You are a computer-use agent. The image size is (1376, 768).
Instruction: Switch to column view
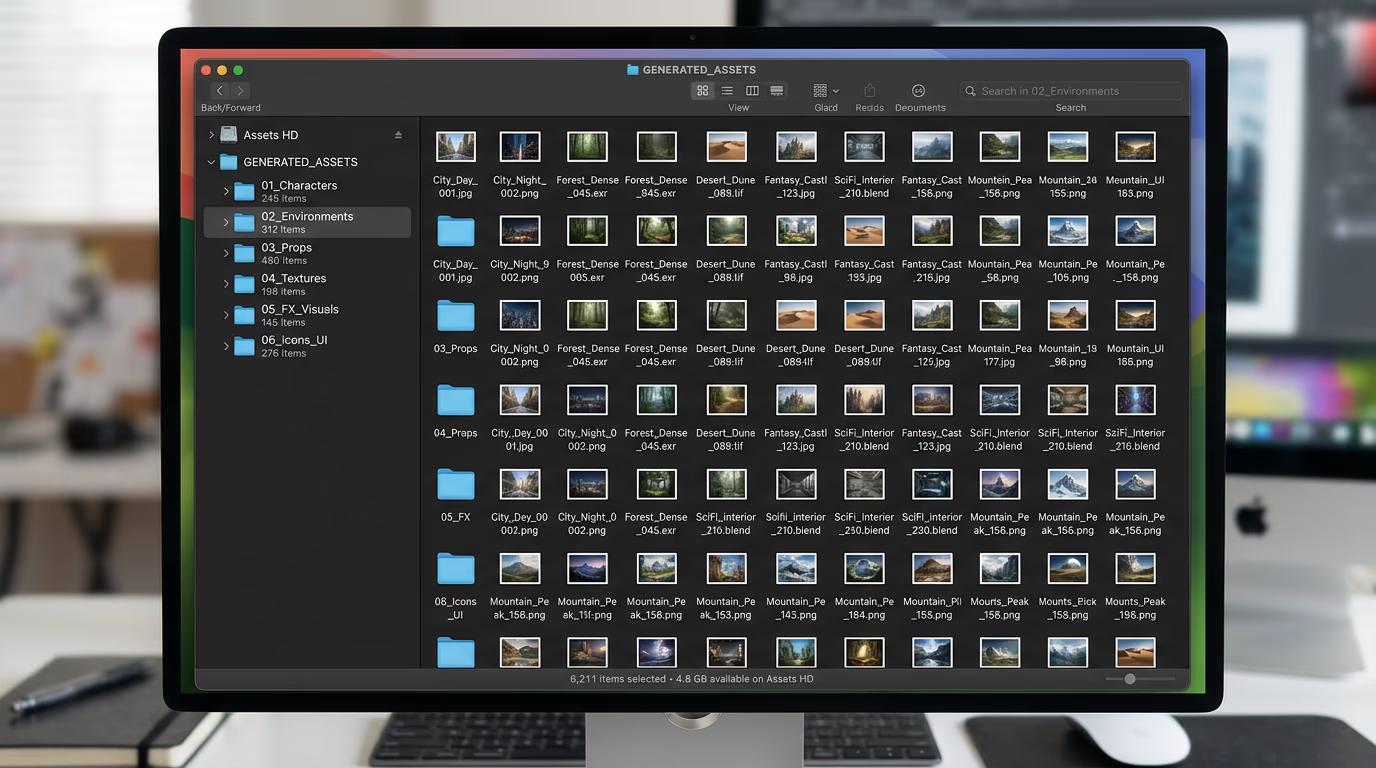(752, 91)
